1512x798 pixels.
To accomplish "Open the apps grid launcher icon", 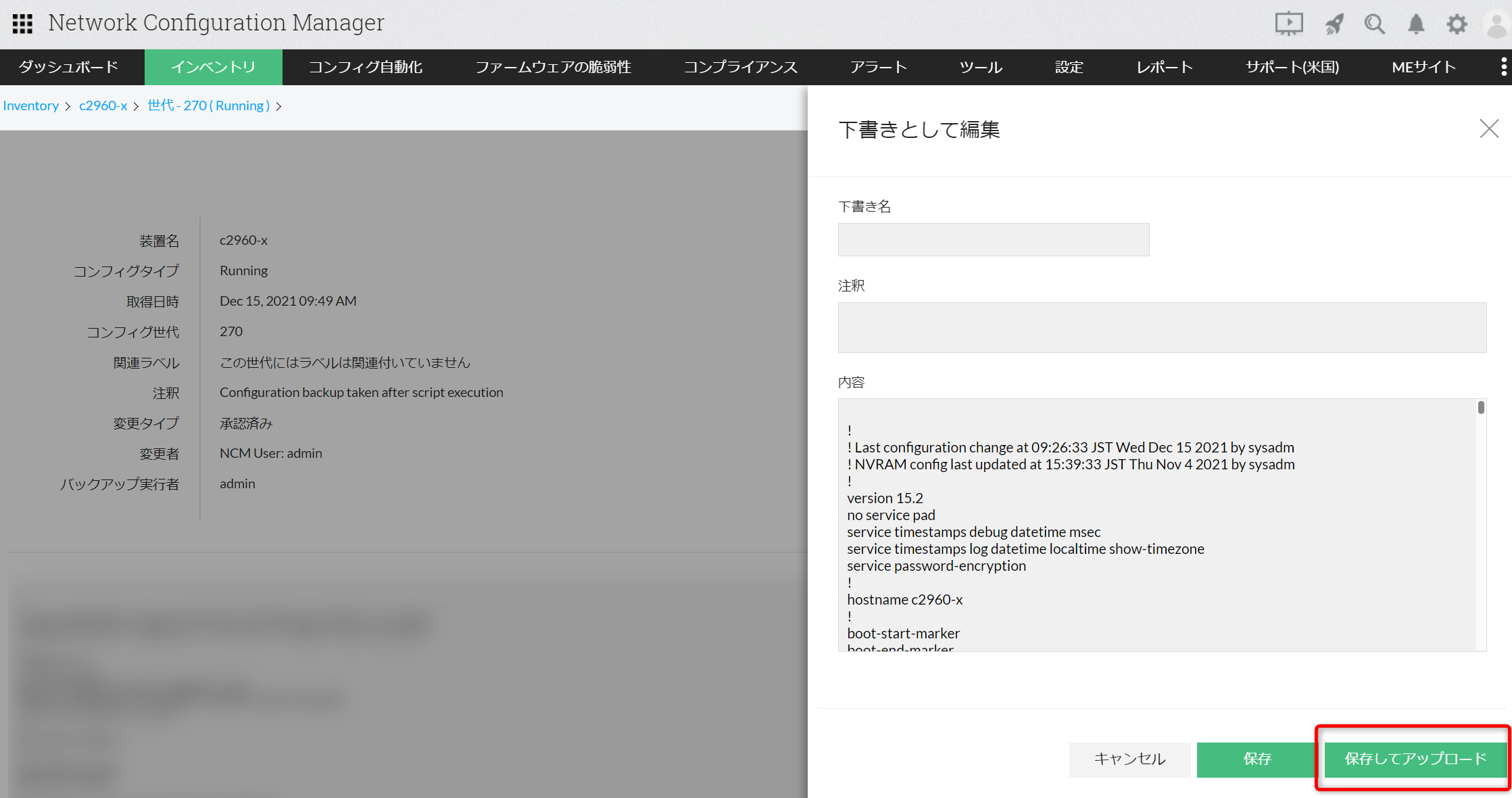I will (22, 24).
